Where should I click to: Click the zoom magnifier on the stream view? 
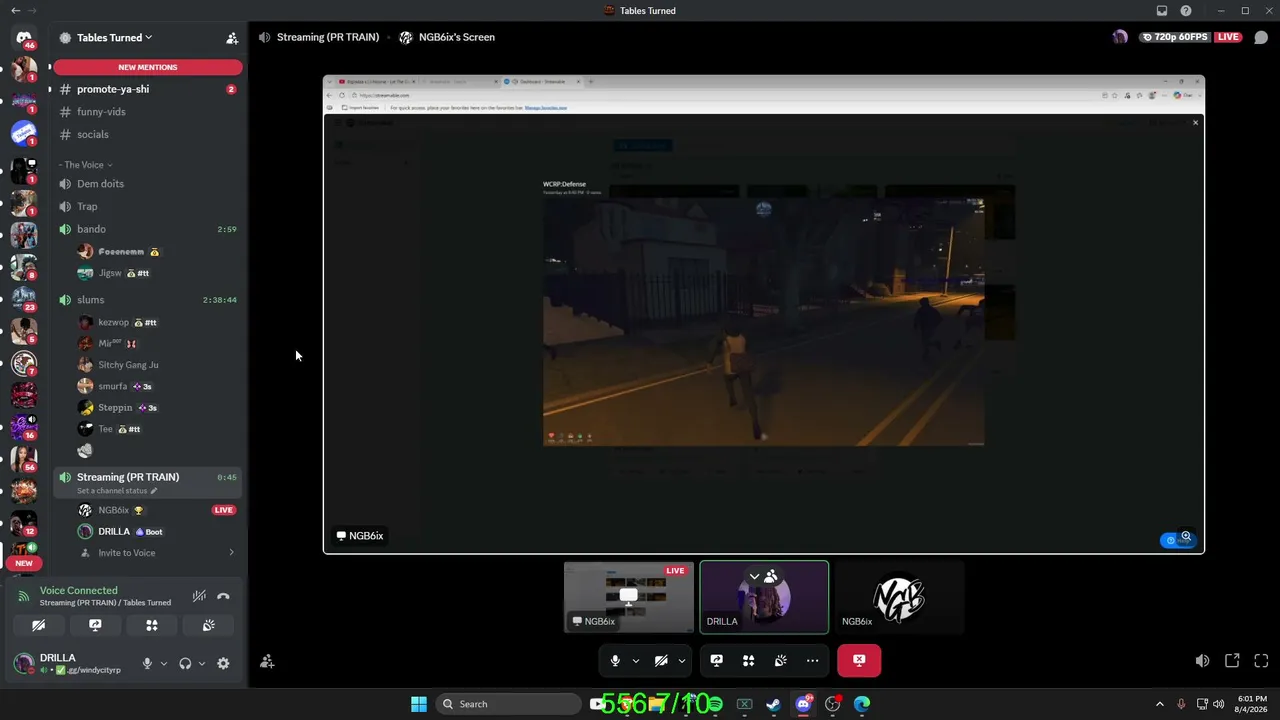click(x=1186, y=536)
